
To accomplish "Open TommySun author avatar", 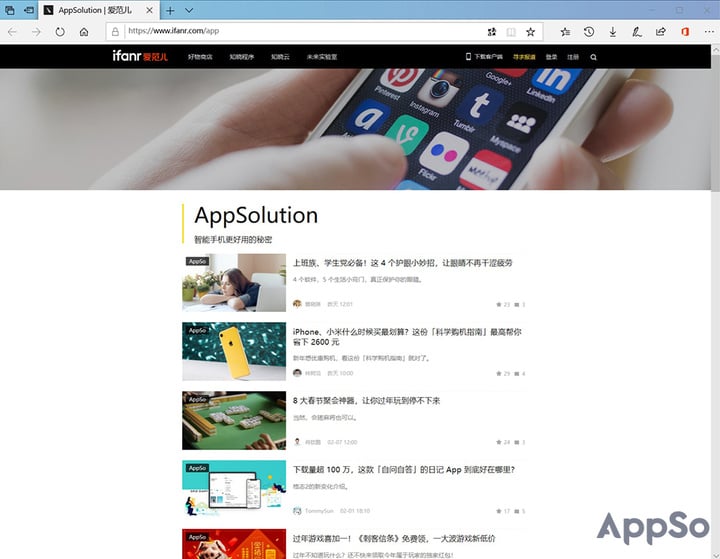I will pyautogui.click(x=297, y=510).
